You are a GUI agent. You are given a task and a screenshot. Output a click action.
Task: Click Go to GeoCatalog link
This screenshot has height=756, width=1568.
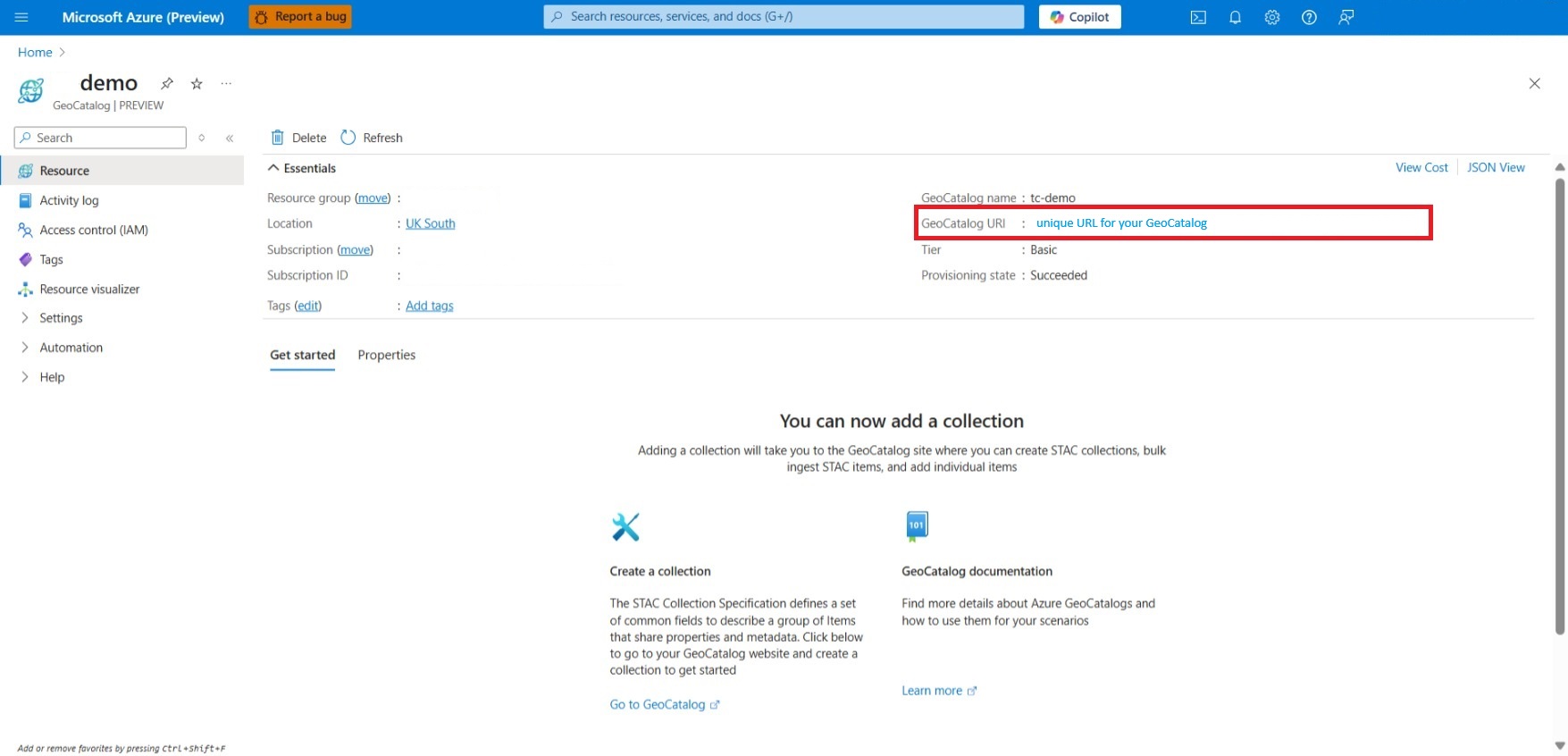point(665,704)
